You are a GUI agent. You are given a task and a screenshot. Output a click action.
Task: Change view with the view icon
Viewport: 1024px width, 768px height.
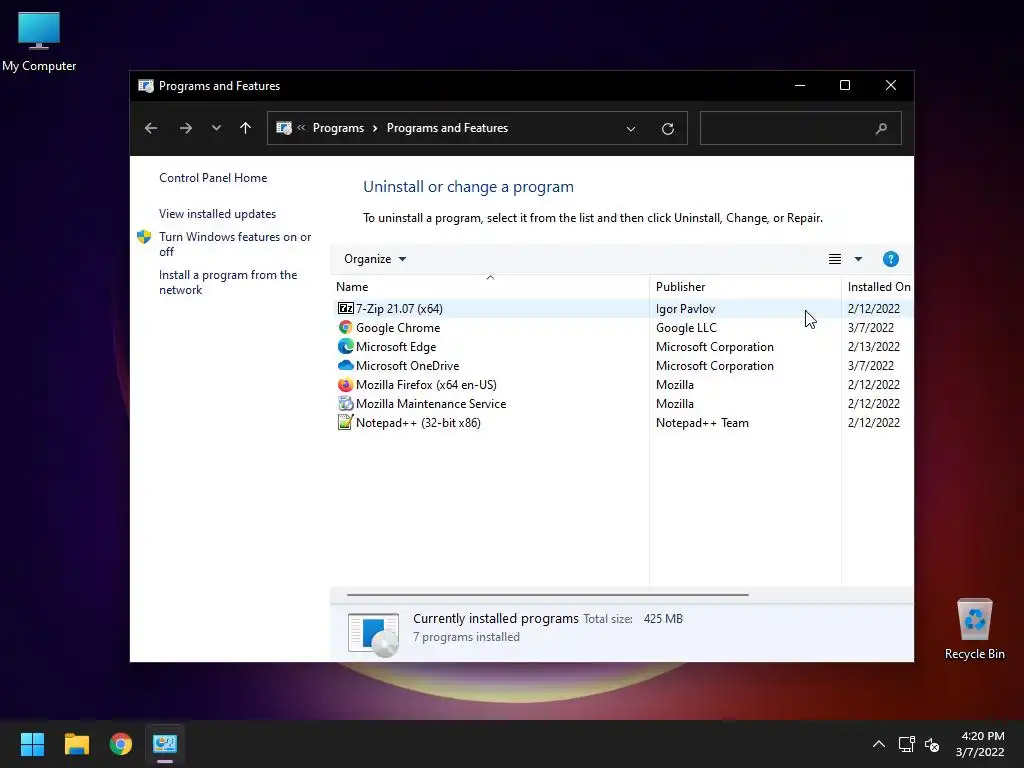tap(835, 259)
